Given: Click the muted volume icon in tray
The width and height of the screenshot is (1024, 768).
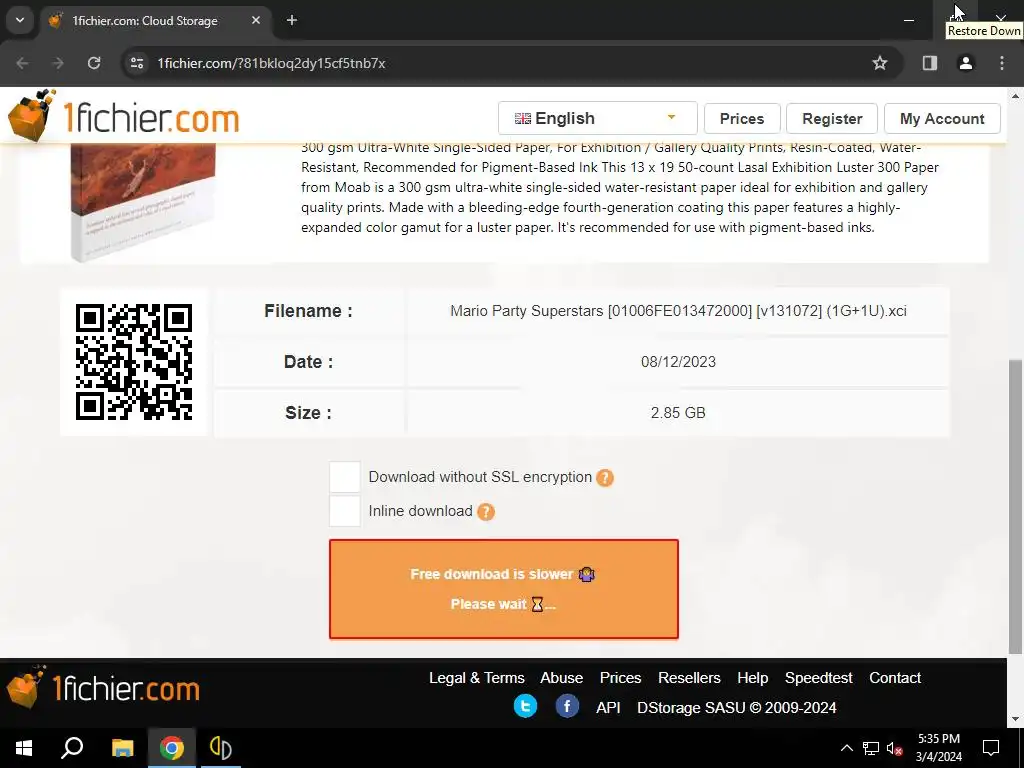Looking at the screenshot, I should (x=895, y=748).
